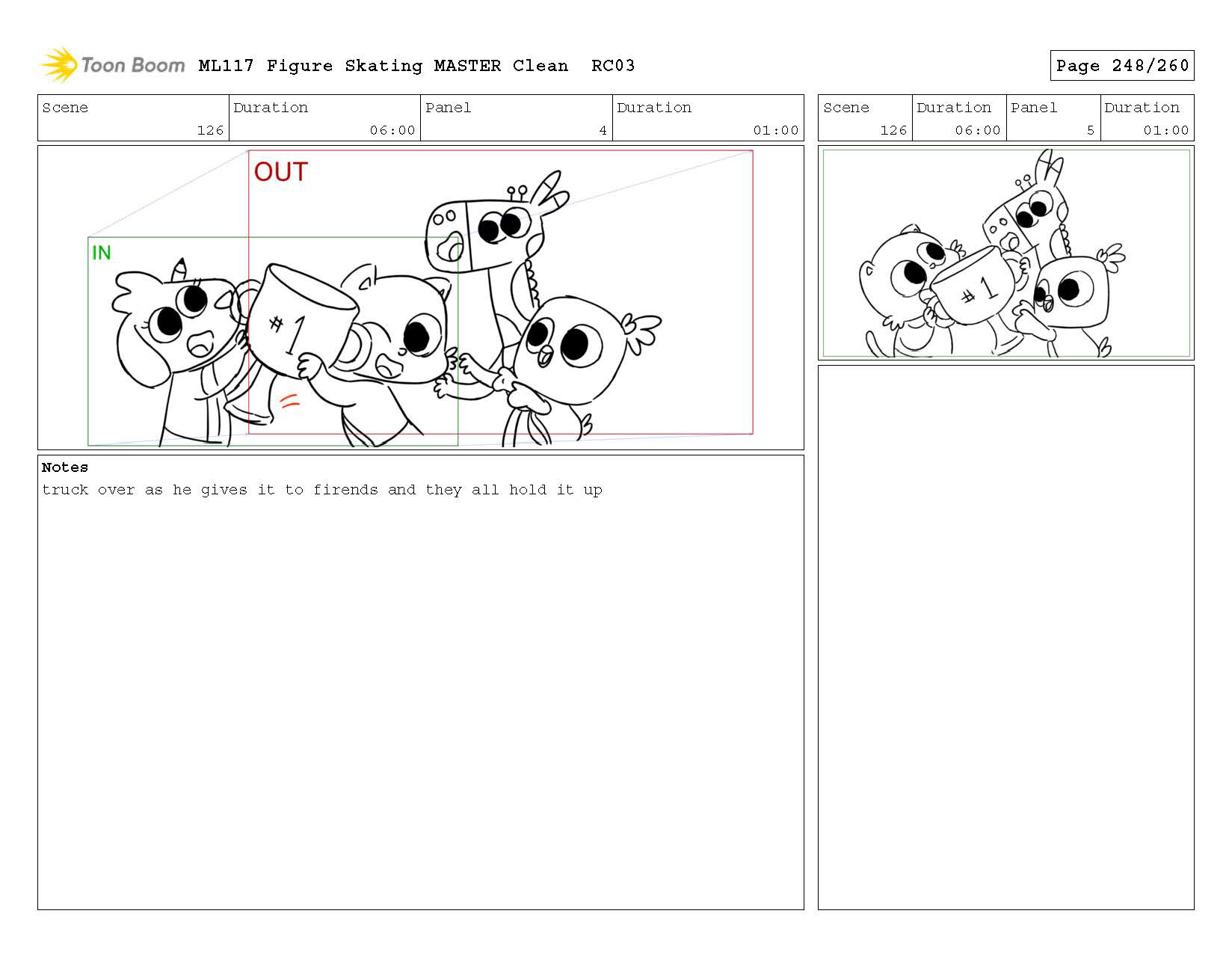
Task: Click scene number '126' in right header
Action: pos(893,130)
